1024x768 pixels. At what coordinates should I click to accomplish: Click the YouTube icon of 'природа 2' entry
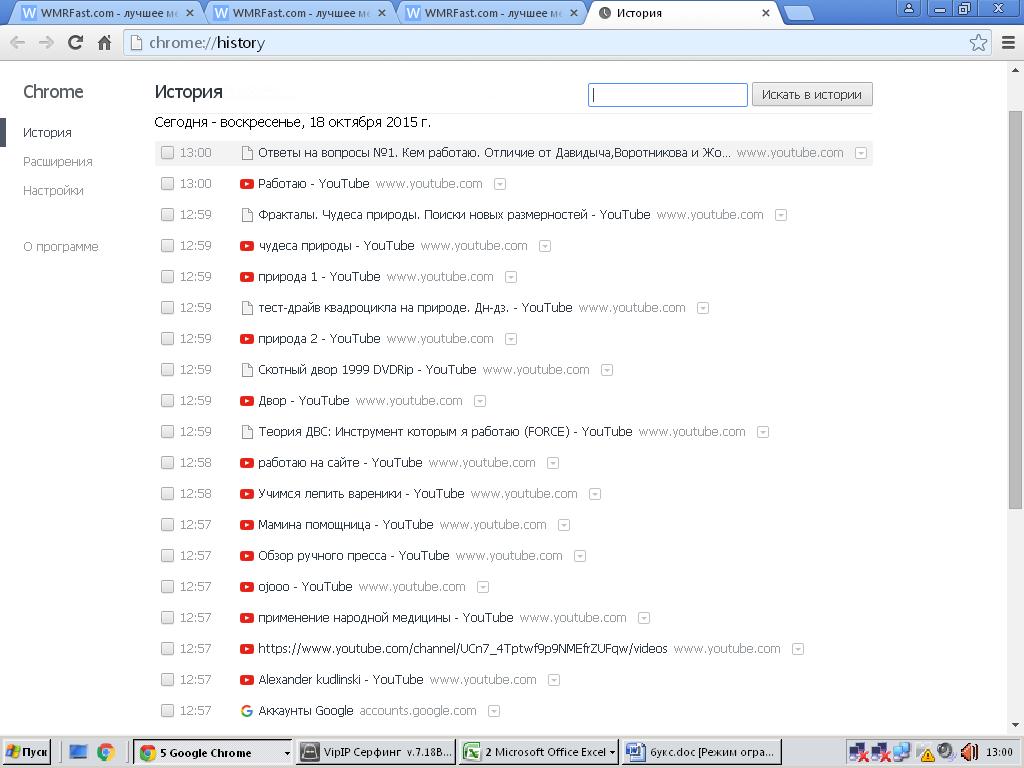tap(247, 339)
